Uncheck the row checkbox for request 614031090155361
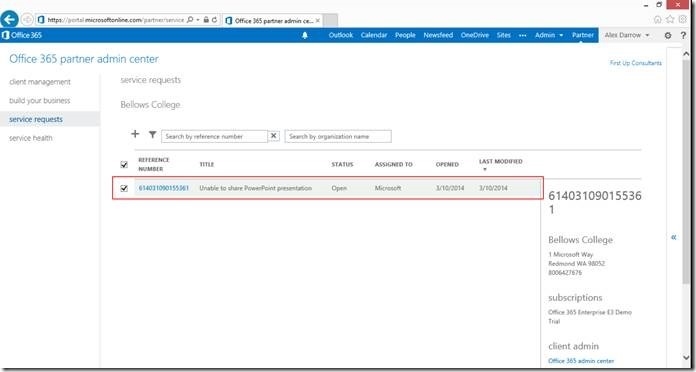696x372 pixels. (124, 188)
